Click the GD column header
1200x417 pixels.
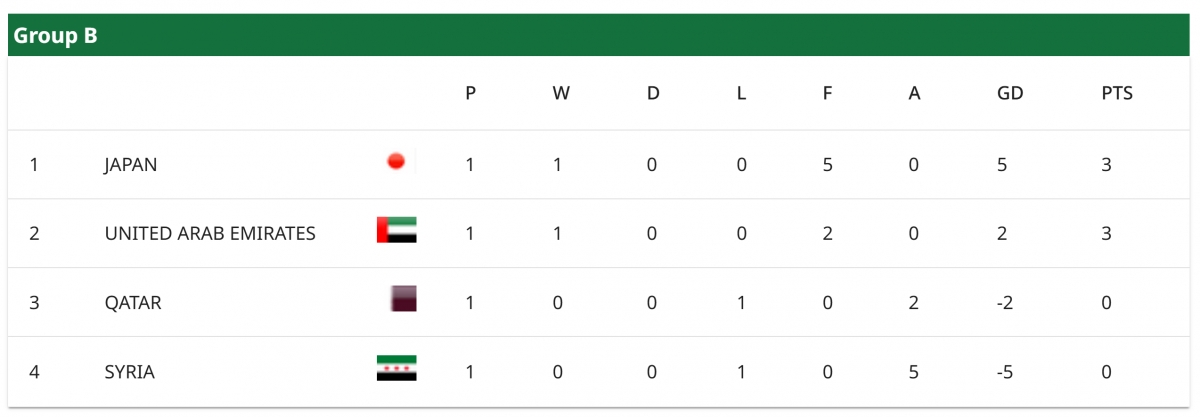(1010, 94)
